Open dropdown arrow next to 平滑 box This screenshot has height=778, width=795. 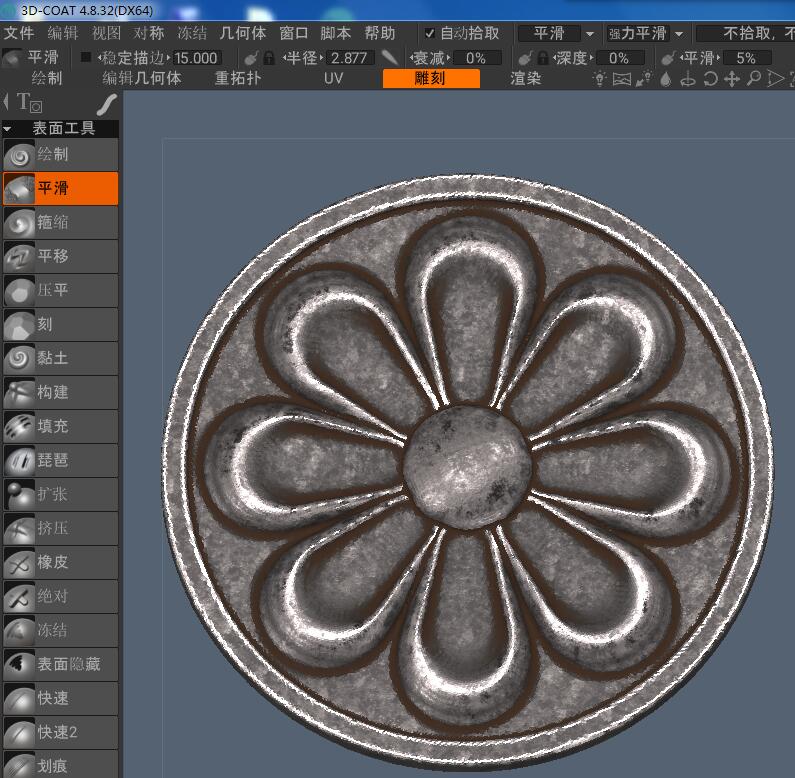tap(590, 34)
